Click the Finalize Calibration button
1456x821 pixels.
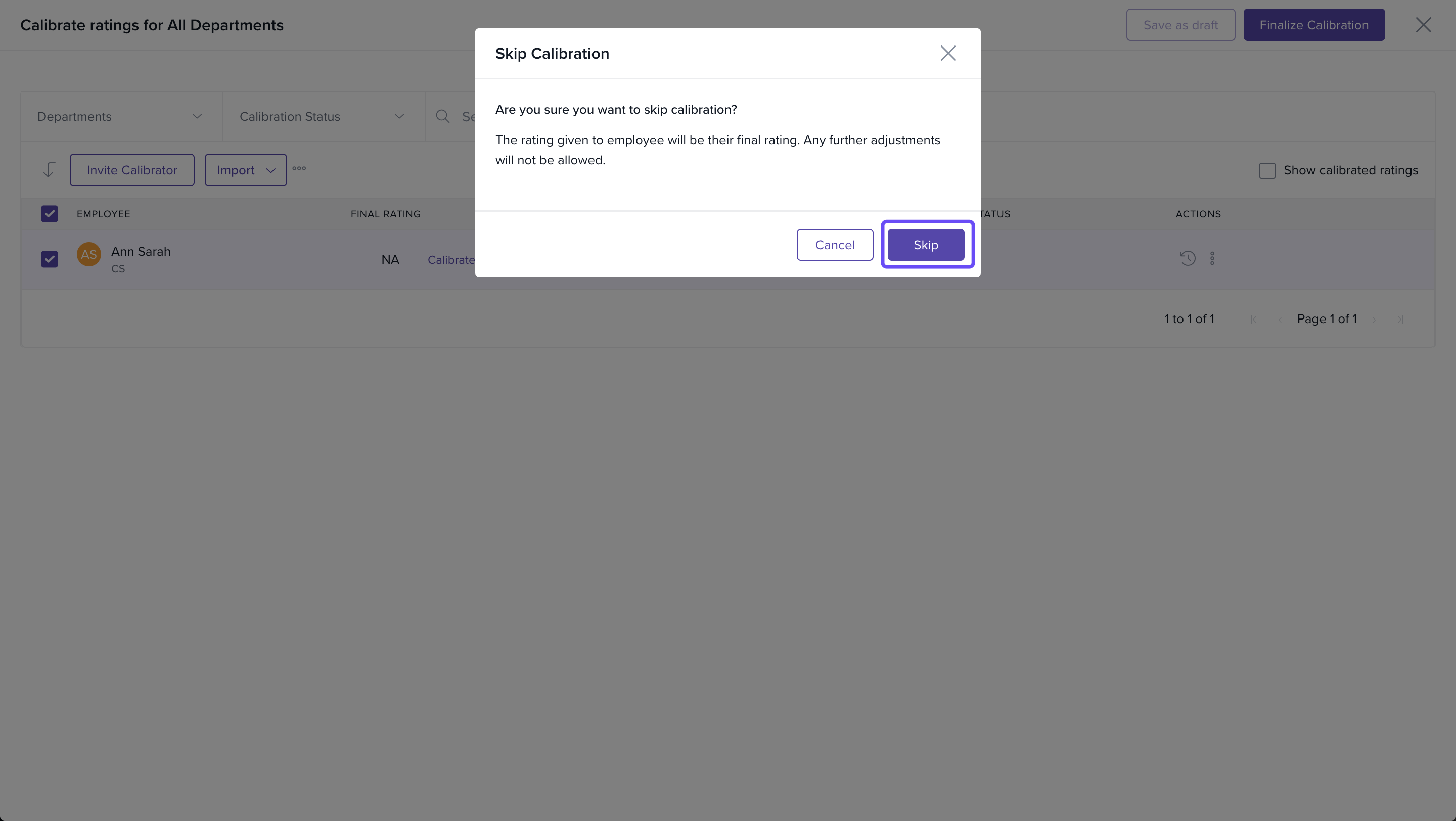(x=1313, y=25)
